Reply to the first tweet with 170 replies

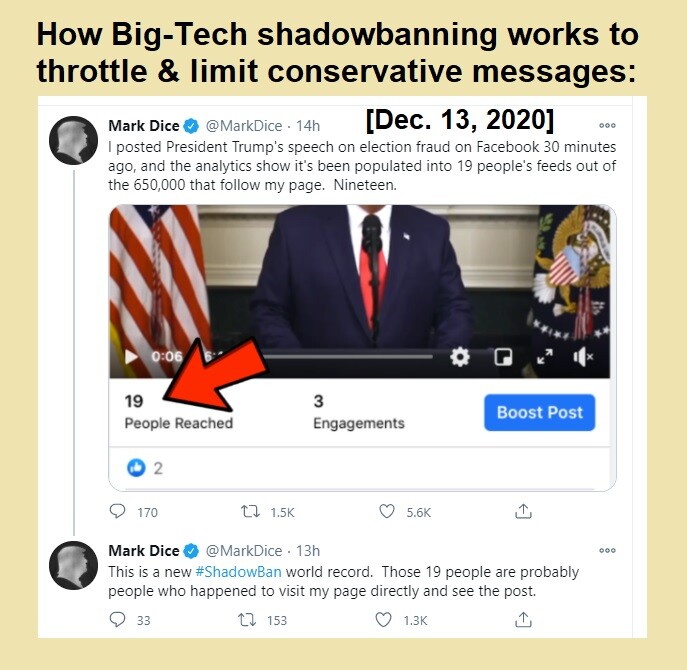click(x=117, y=511)
